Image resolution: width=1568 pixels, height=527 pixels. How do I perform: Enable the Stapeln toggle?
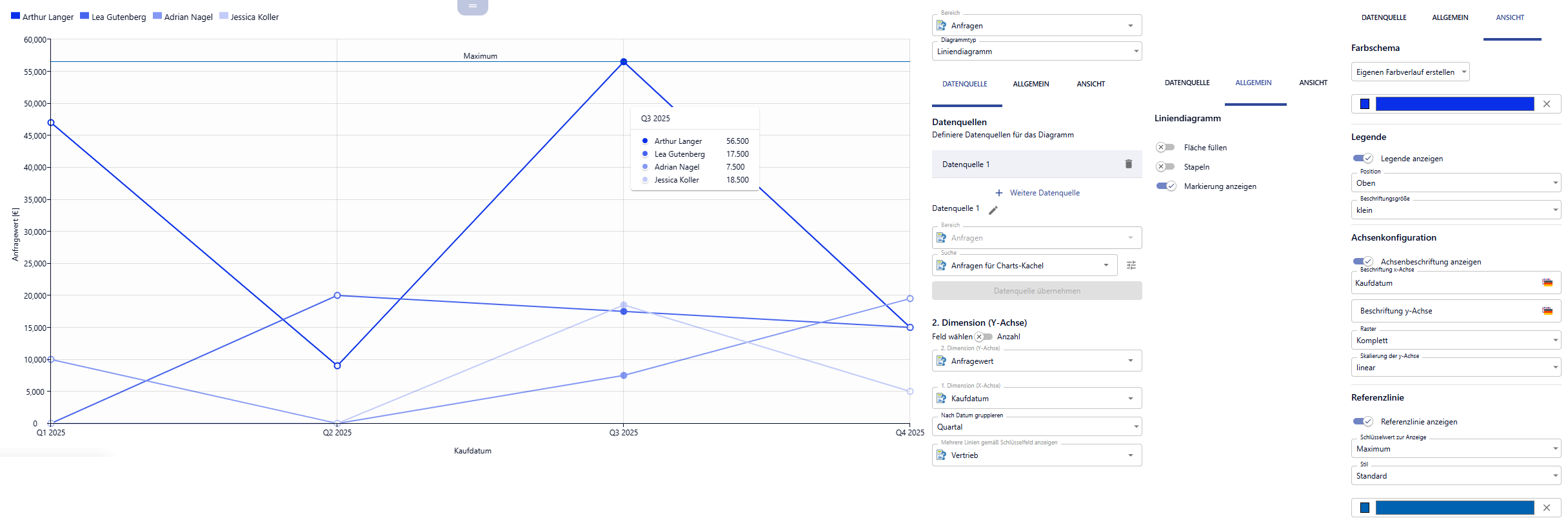[1165, 167]
